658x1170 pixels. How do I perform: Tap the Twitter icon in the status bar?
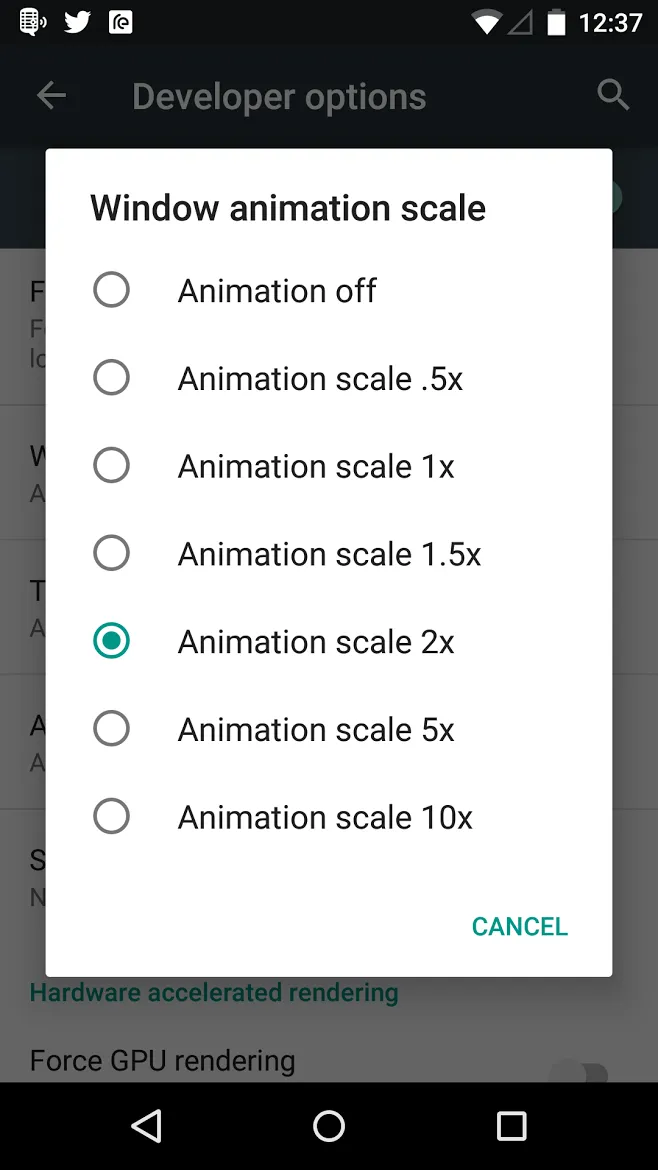point(76,21)
